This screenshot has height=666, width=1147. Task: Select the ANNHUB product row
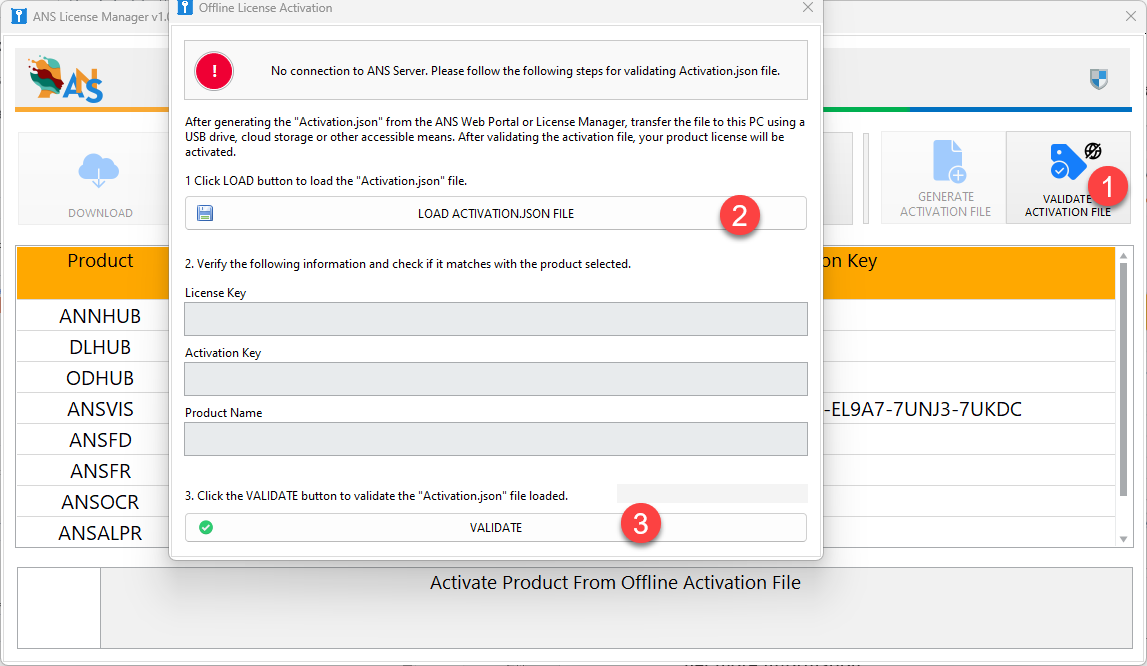(100, 316)
